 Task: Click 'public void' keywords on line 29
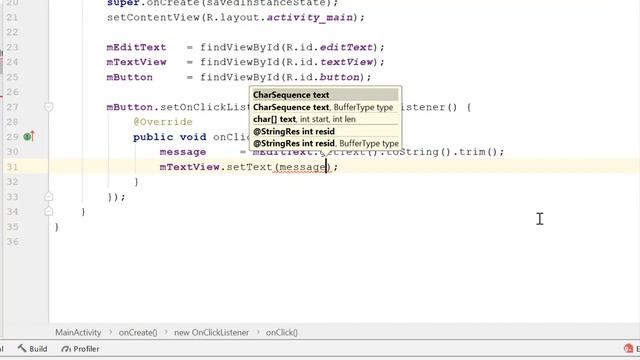[169, 137]
